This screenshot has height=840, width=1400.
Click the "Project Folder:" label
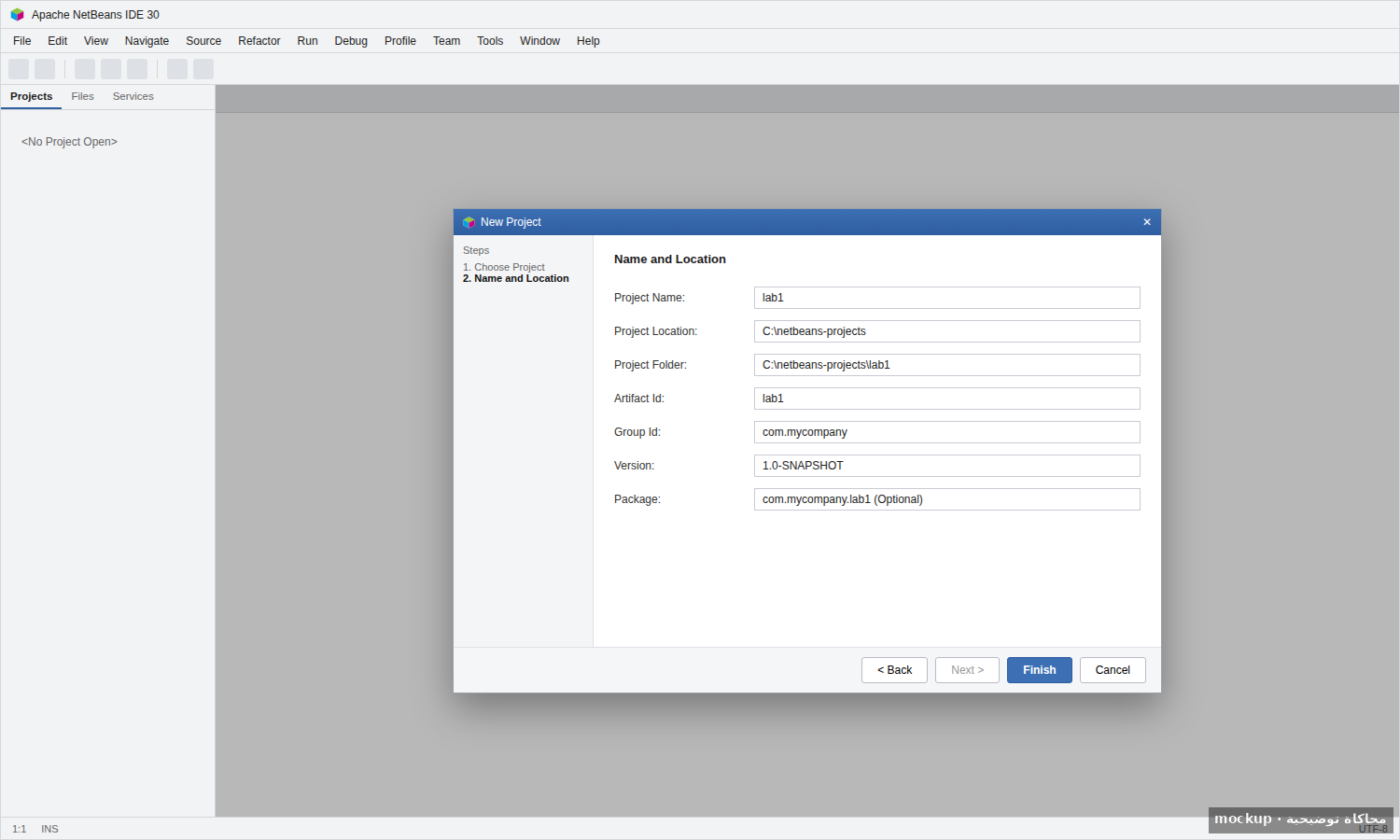point(651,365)
